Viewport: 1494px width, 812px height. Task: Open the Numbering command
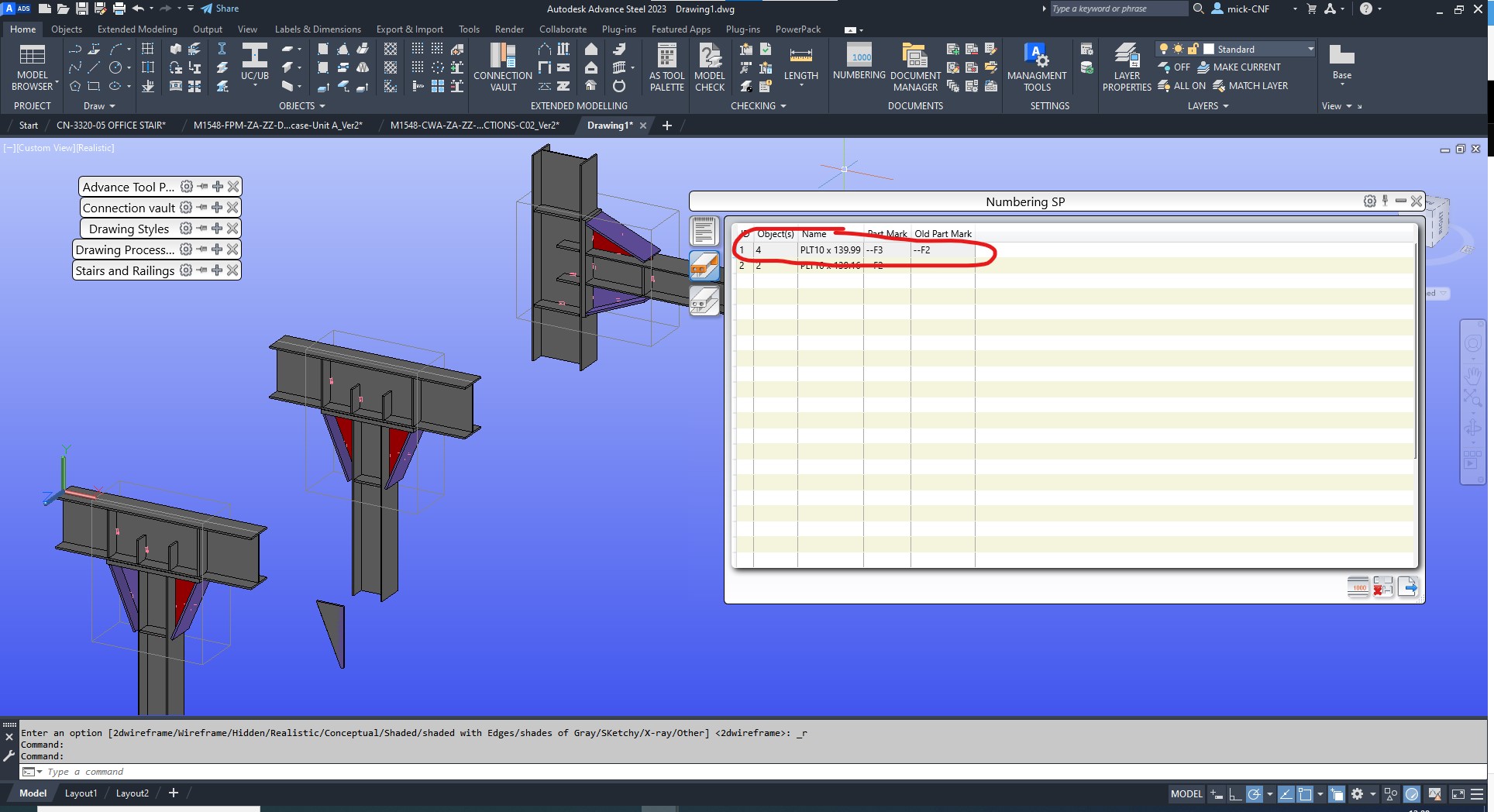[859, 62]
